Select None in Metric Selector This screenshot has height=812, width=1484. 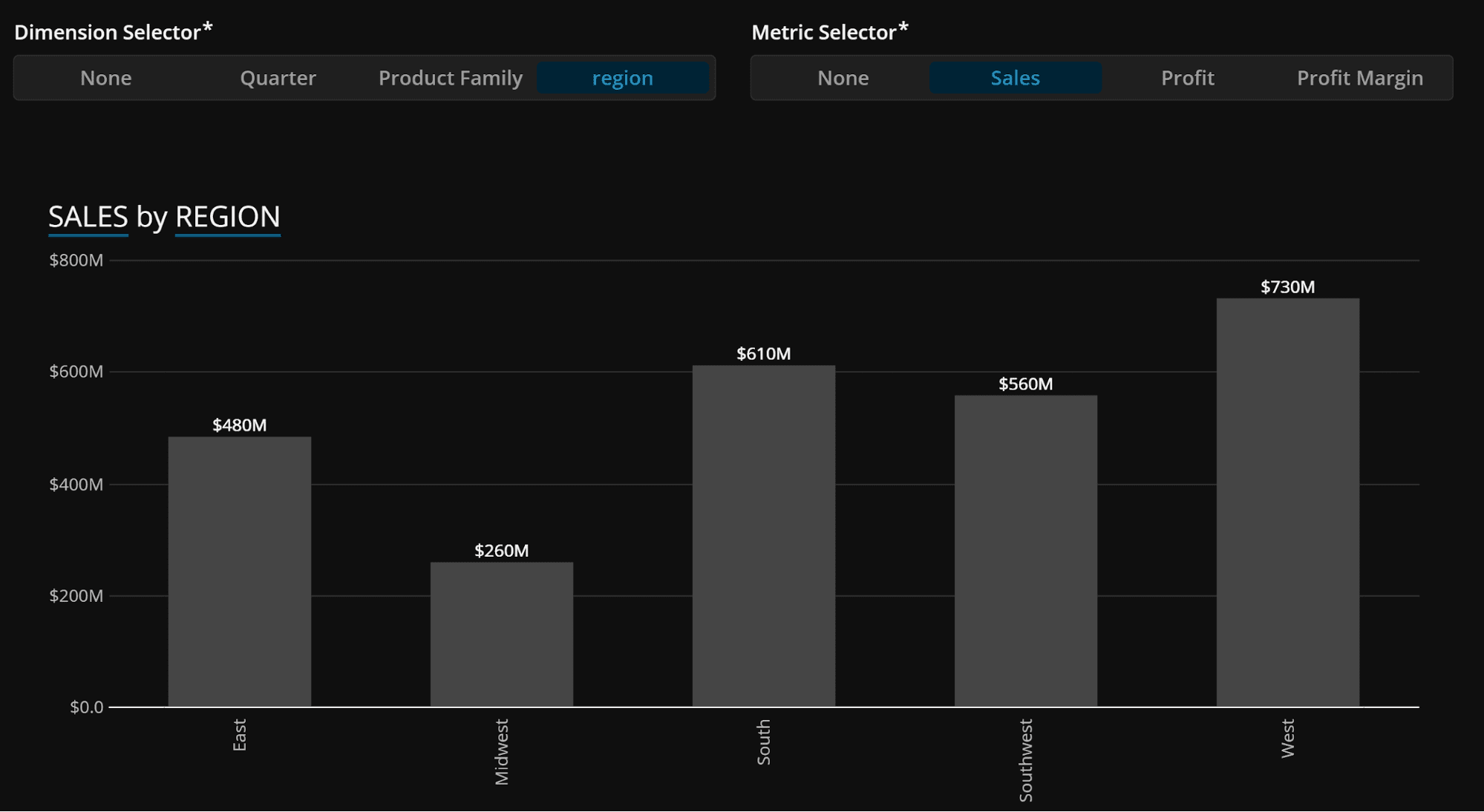tap(843, 78)
